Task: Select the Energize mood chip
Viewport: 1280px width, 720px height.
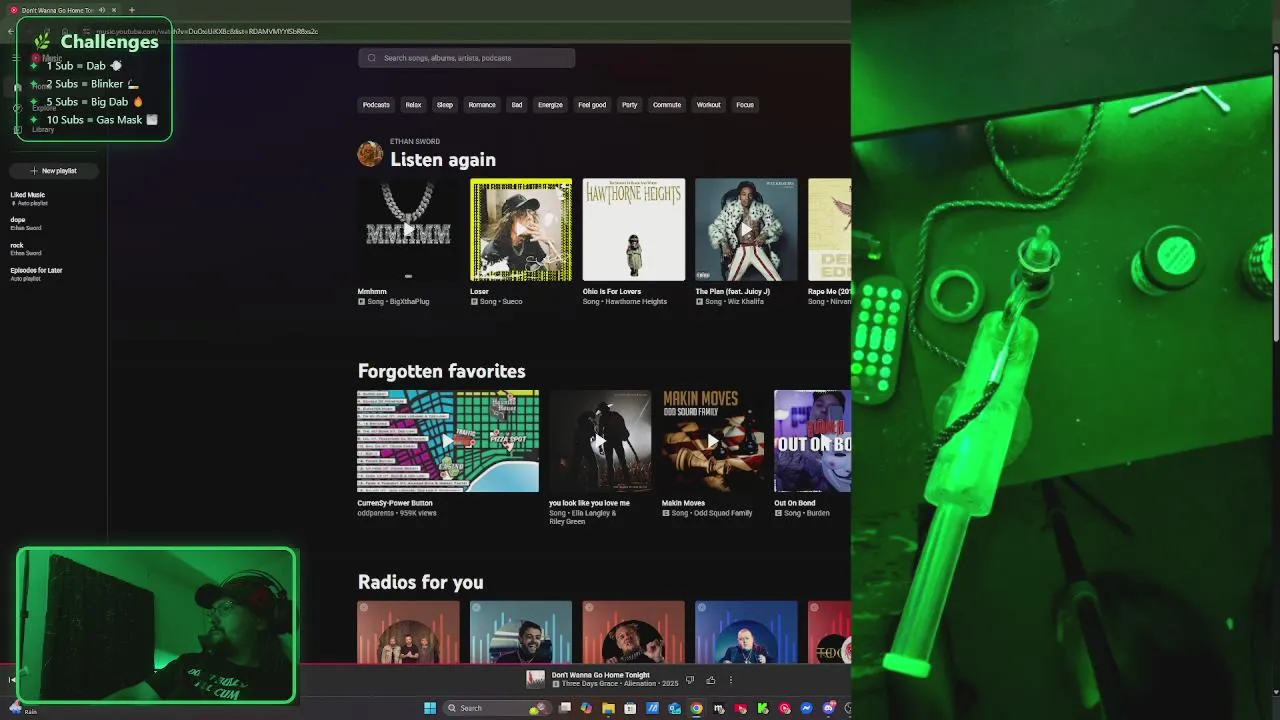Action: point(550,105)
